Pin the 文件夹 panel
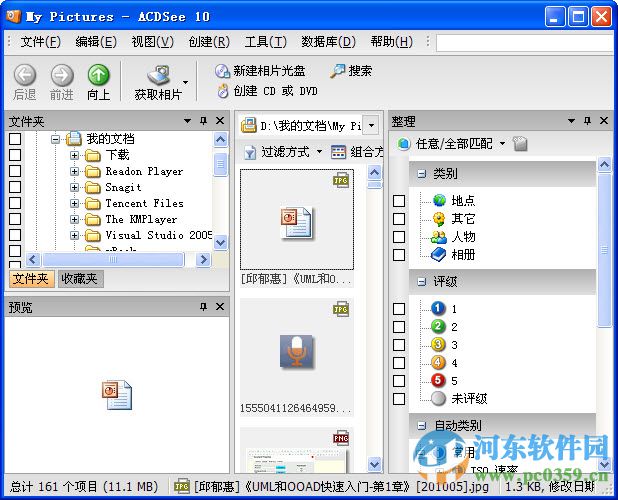Image resolution: width=618 pixels, height=500 pixels. click(203, 121)
